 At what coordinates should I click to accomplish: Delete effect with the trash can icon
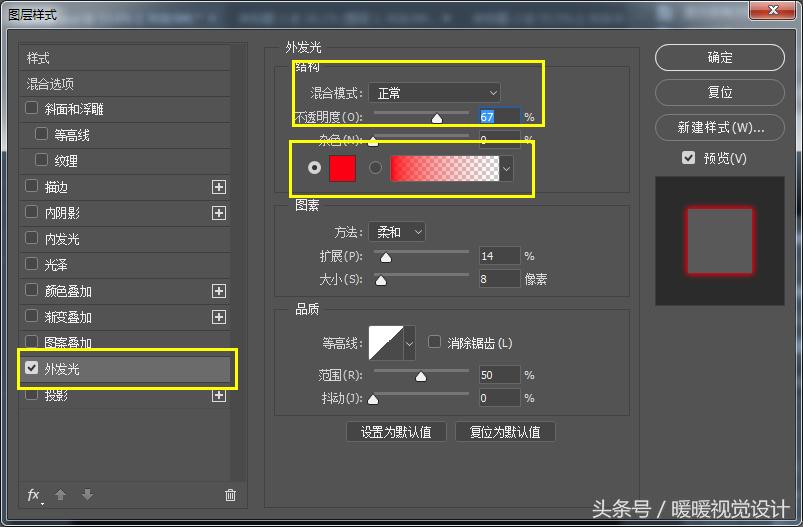pyautogui.click(x=230, y=495)
